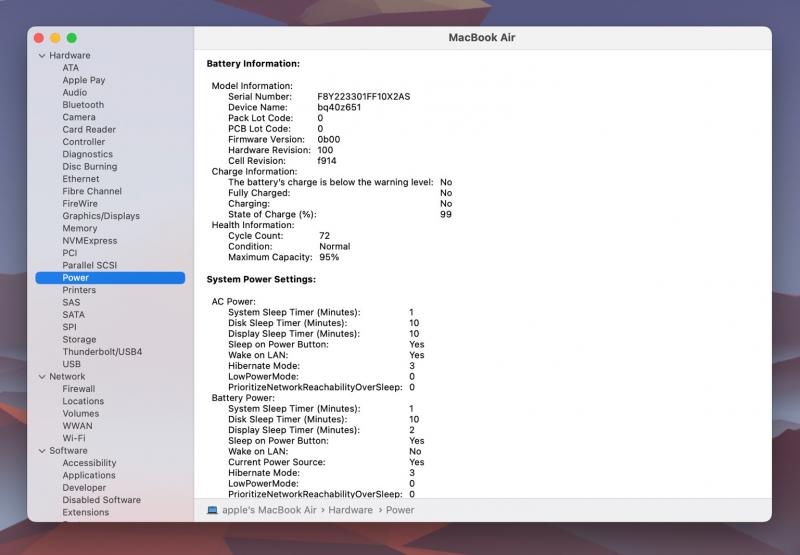This screenshot has height=555, width=800.
Task: Click apple's MacBook Air in path bar
Action: coord(269,510)
